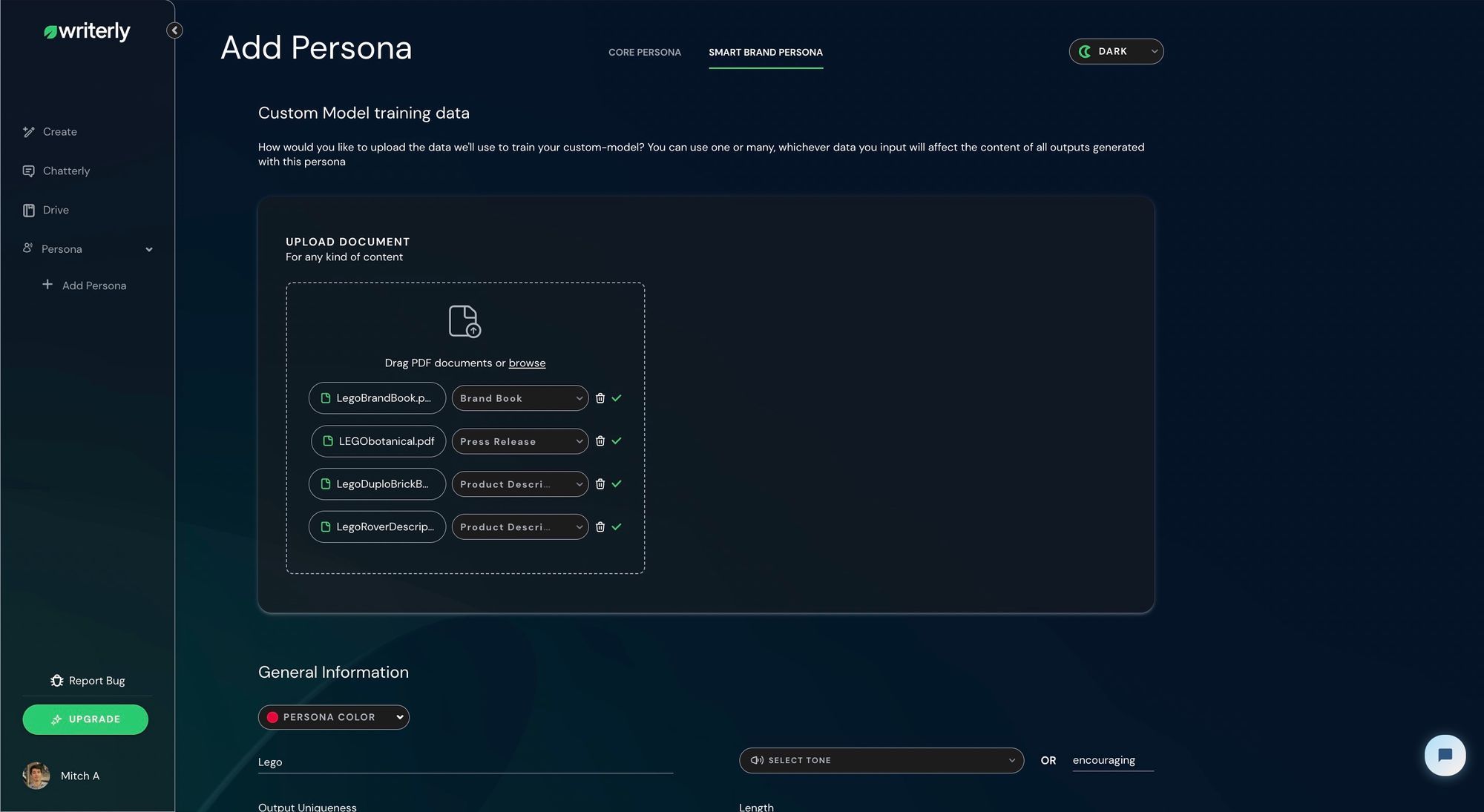Switch to the Smart Brand Persona tab
The image size is (1484, 812).
766,52
